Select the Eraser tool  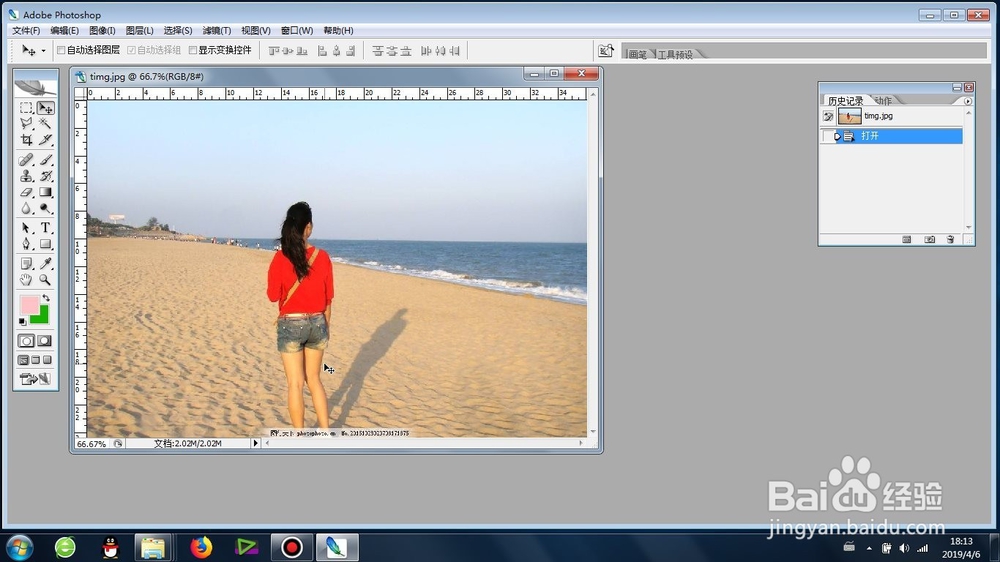point(26,191)
